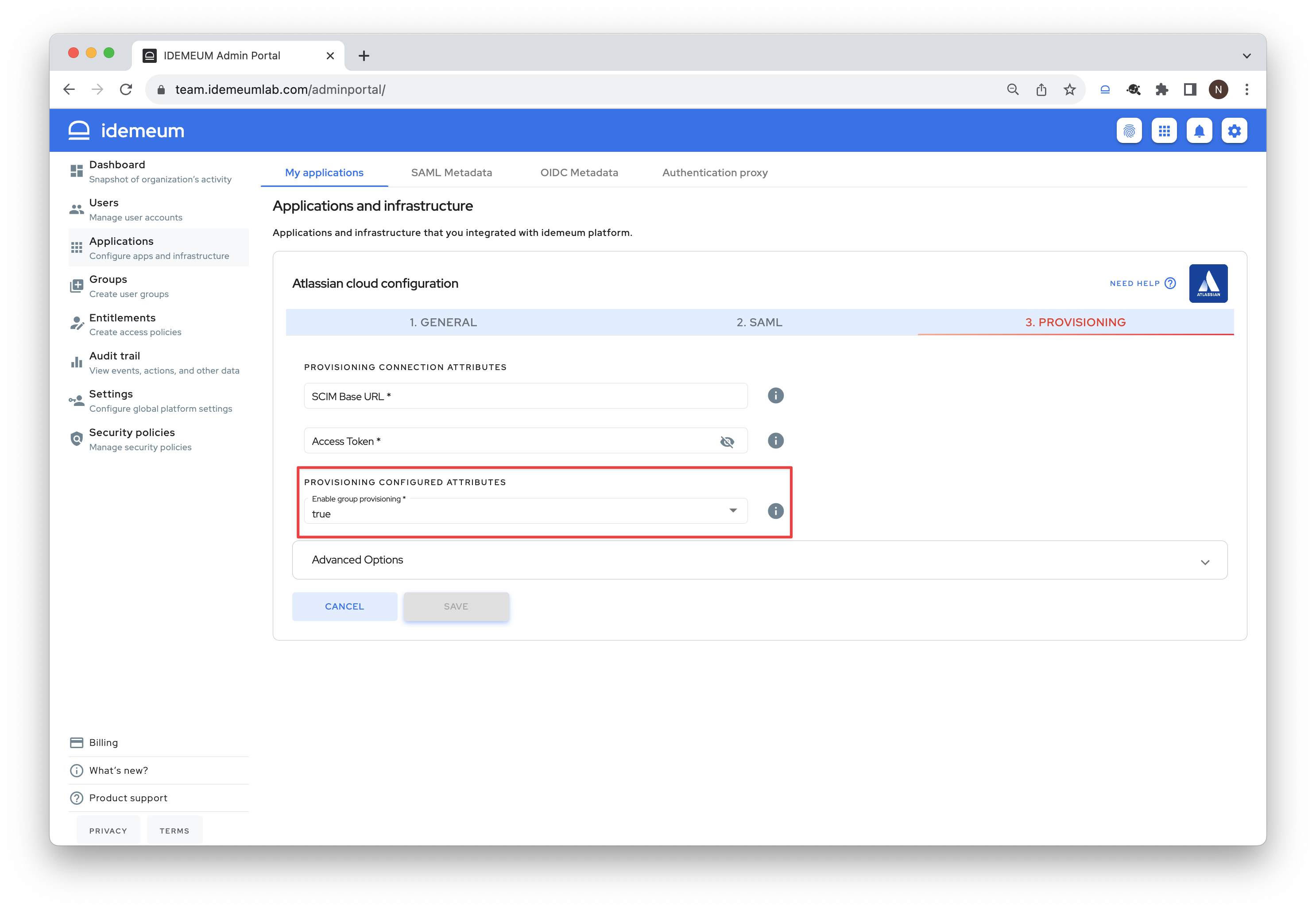Open the Entitlements sidebar item
Screen dimensions: 1316x911
159,324
